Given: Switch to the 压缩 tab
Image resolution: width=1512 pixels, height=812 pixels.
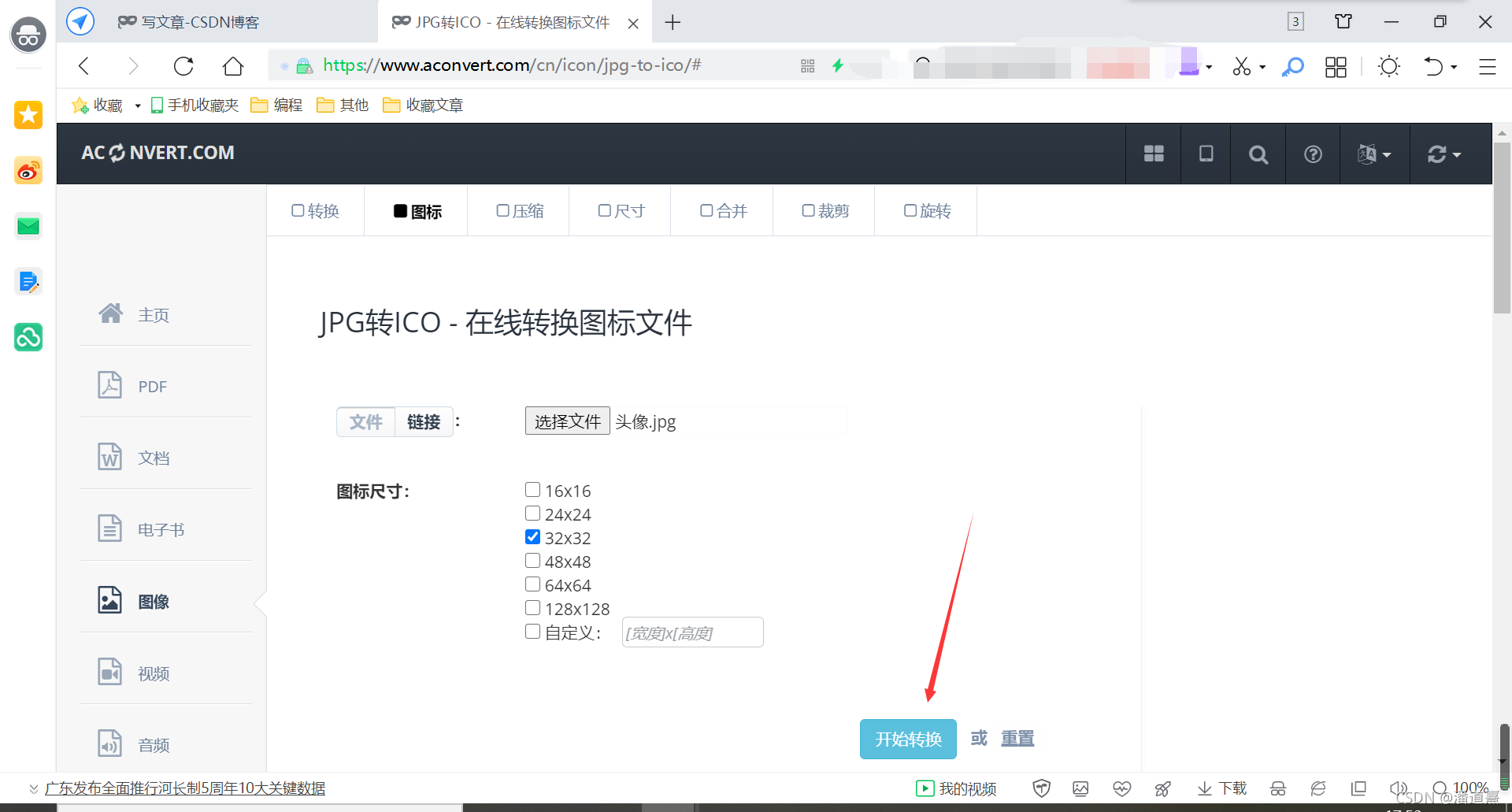Looking at the screenshot, I should 520,211.
